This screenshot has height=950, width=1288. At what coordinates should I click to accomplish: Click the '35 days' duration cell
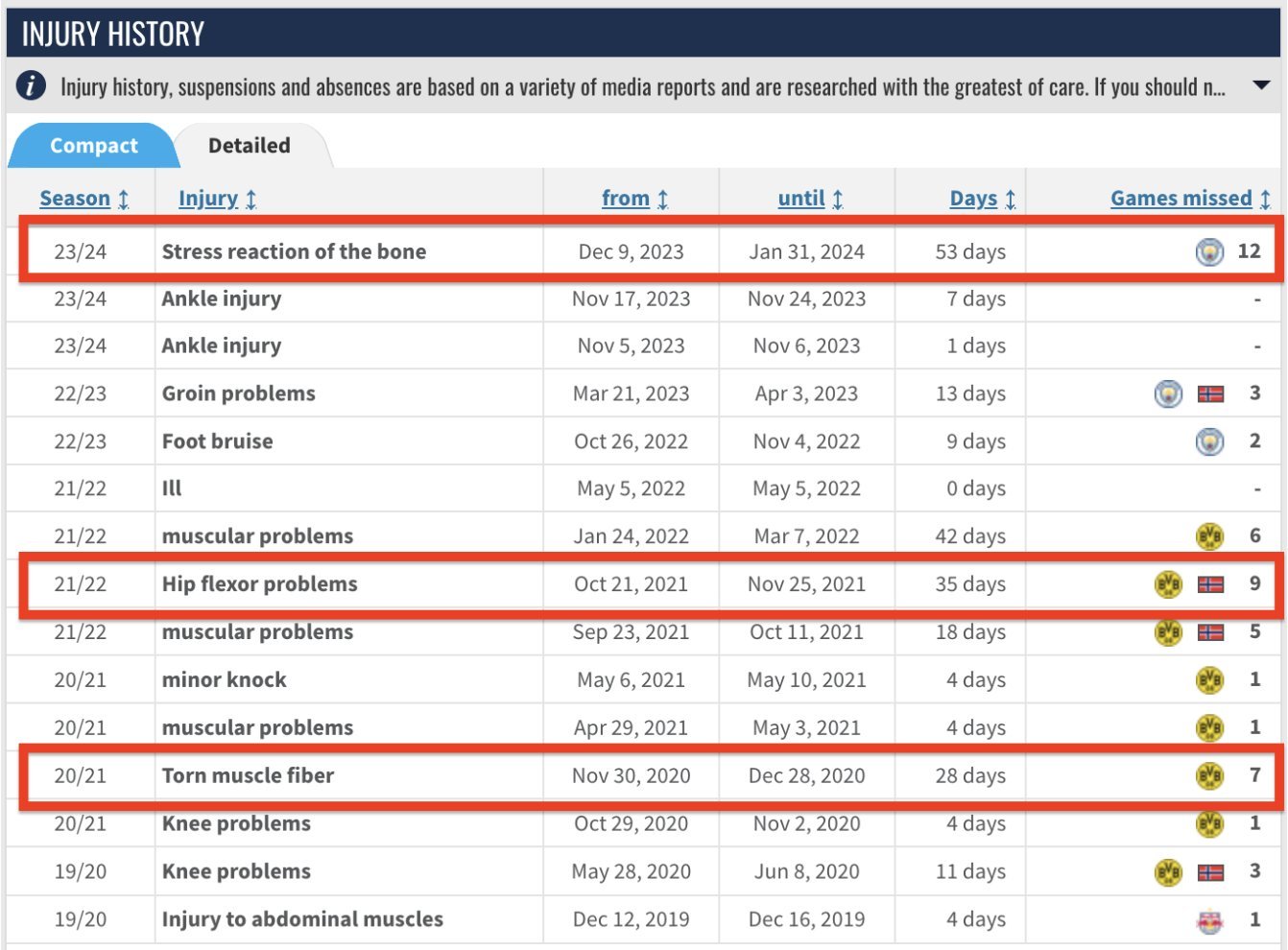pyautogui.click(x=970, y=583)
